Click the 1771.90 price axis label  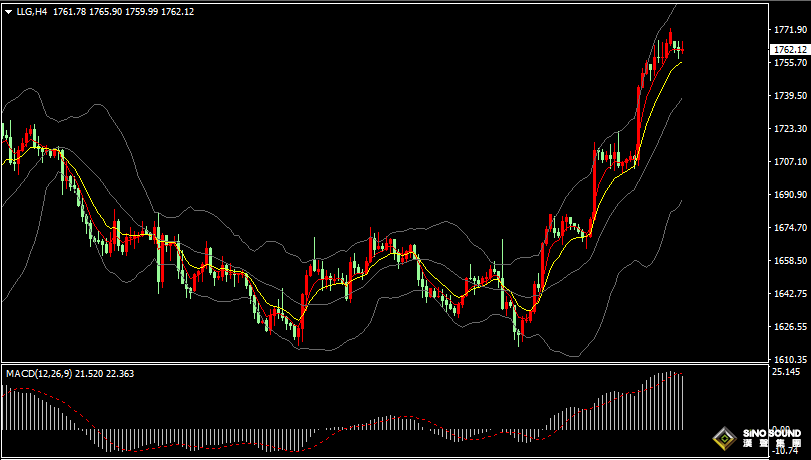tap(789, 30)
